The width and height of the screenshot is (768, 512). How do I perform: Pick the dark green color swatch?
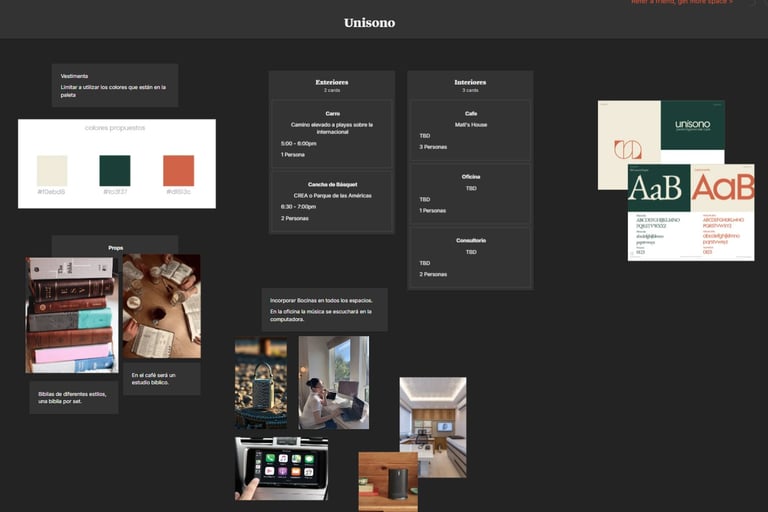pos(115,171)
